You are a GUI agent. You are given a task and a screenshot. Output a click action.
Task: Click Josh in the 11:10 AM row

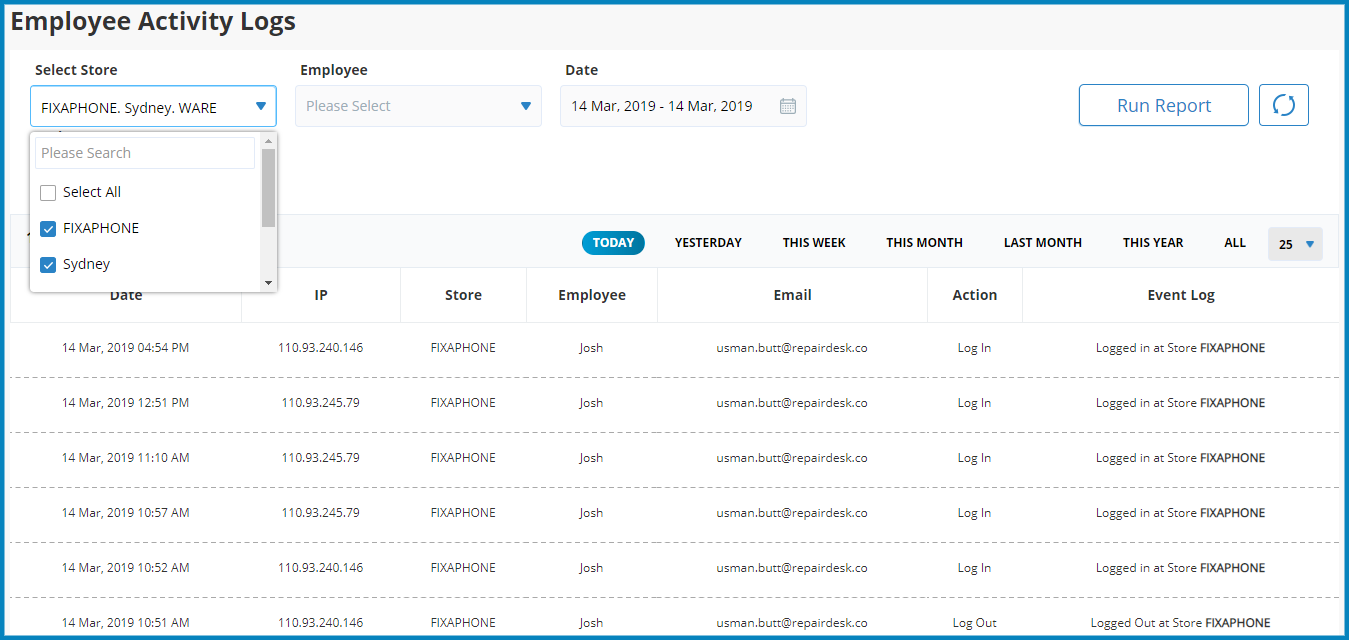tap(591, 458)
